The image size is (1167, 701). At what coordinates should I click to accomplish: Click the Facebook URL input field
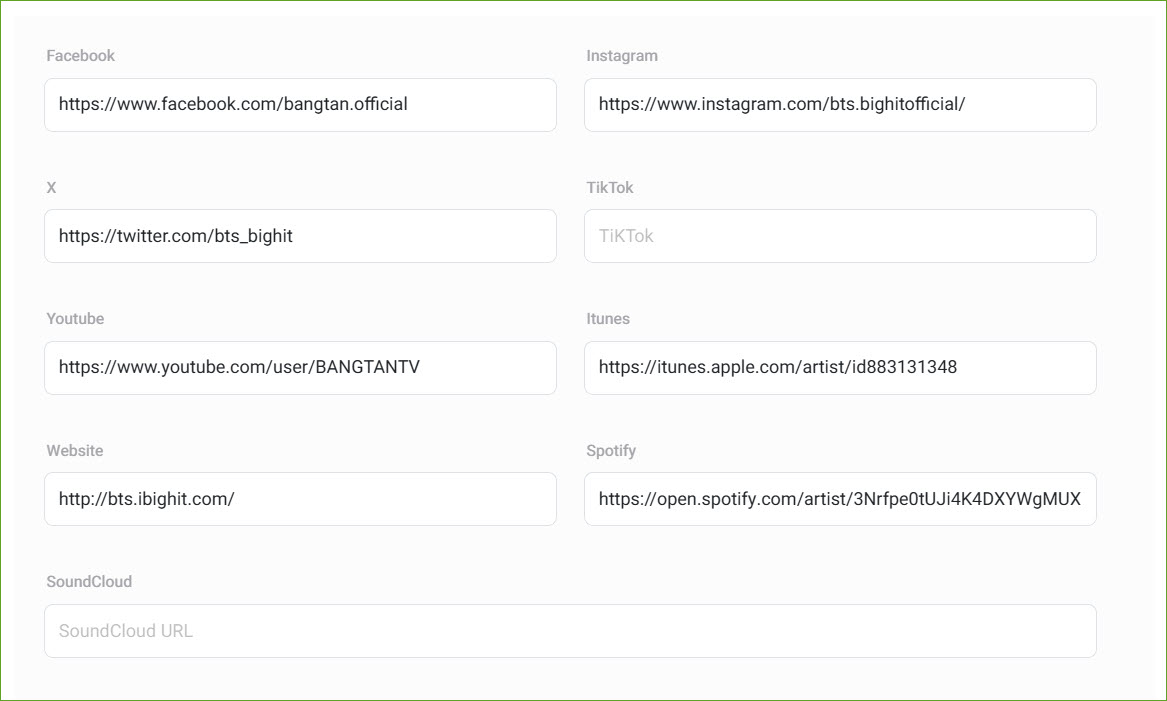[300, 104]
